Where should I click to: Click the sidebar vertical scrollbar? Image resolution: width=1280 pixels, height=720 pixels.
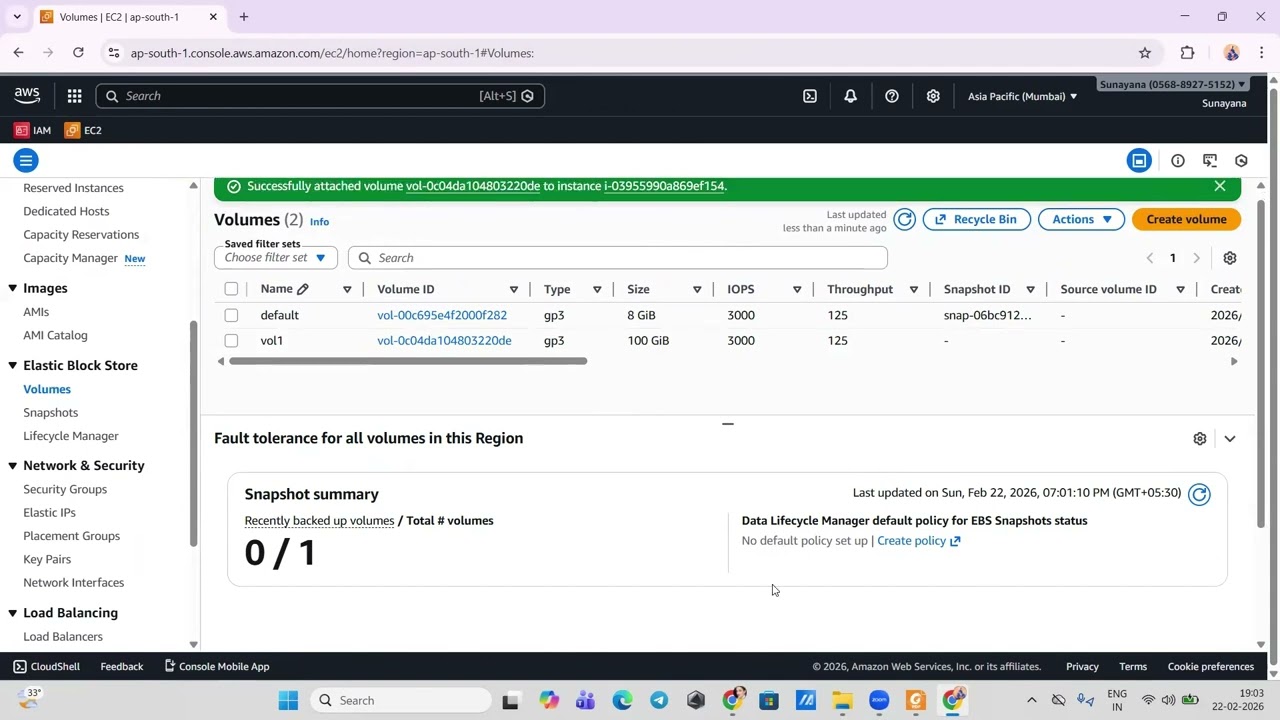click(193, 435)
